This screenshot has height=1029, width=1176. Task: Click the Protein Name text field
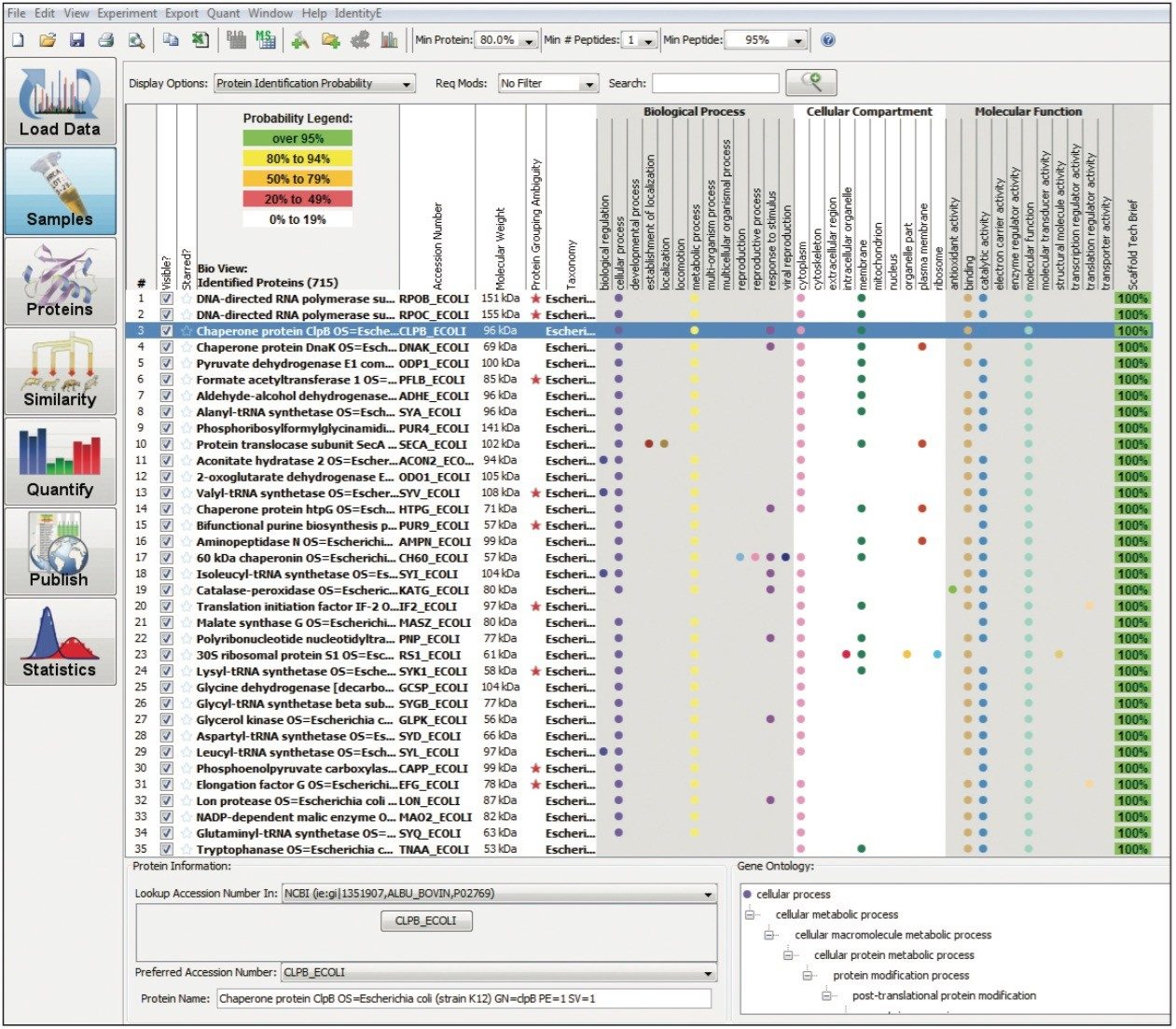[463, 999]
